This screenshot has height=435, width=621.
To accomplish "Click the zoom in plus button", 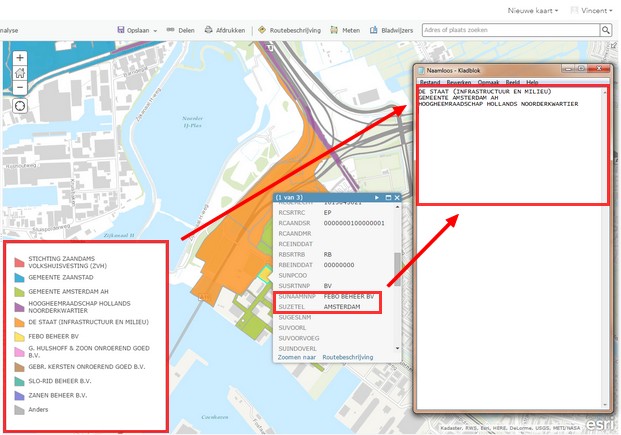I will tap(20, 58).
